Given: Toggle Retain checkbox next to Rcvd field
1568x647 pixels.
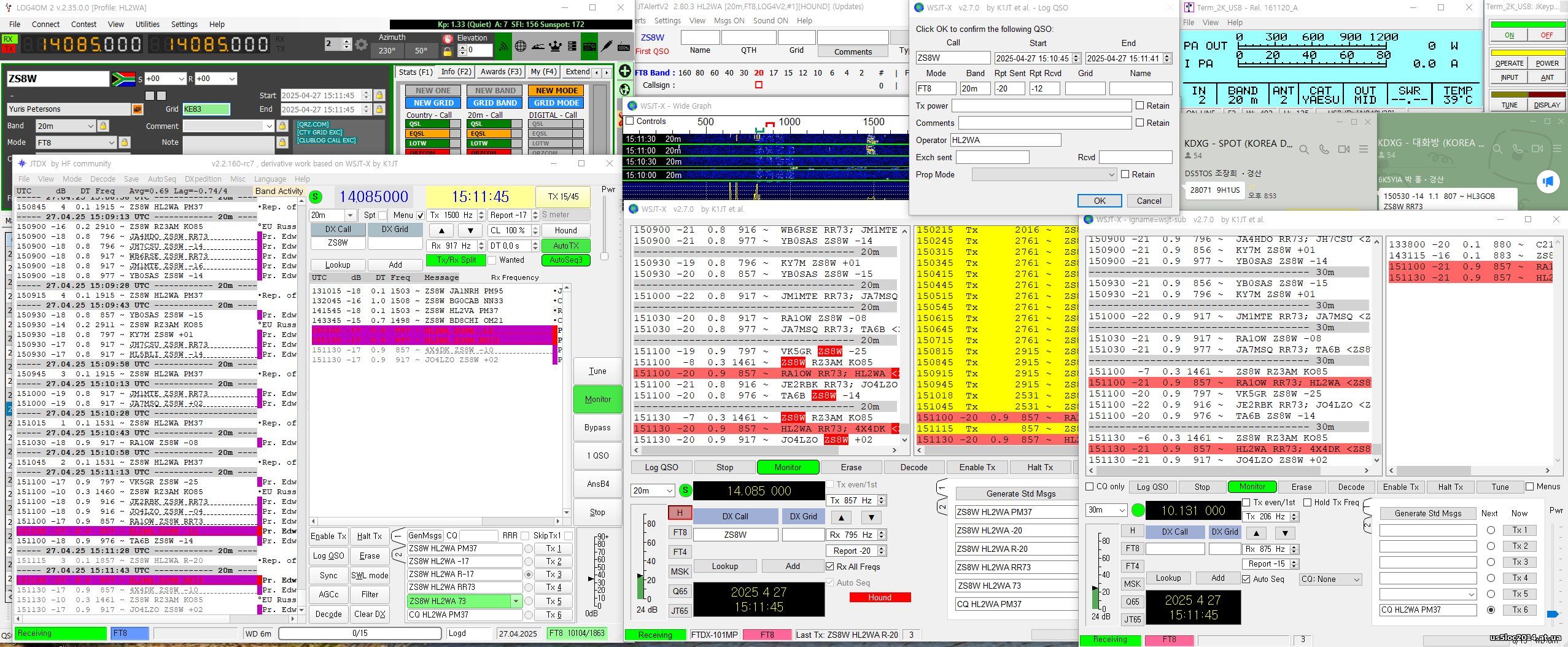Looking at the screenshot, I should click(1125, 174).
